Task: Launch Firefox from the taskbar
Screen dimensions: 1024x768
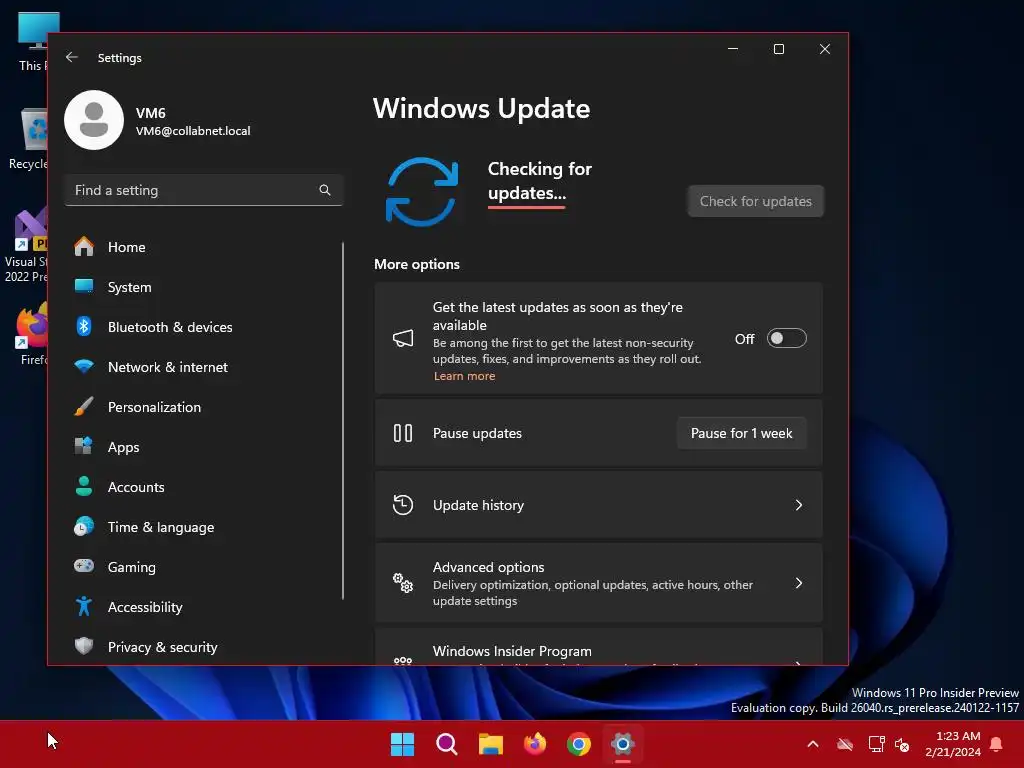Action: pyautogui.click(x=535, y=744)
